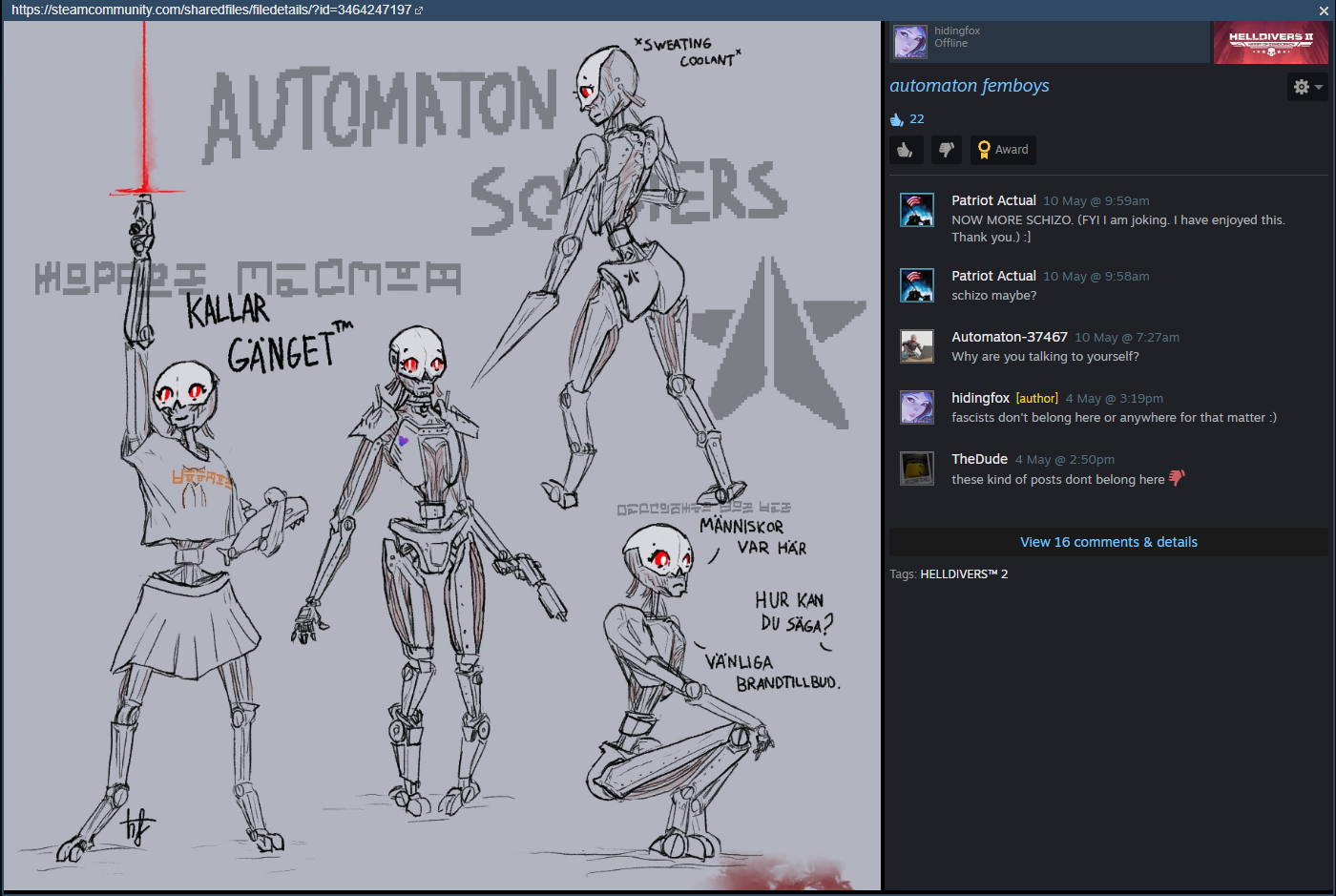Open Patriot Actual avatar on 9:59am comment
The image size is (1336, 896).
917,210
